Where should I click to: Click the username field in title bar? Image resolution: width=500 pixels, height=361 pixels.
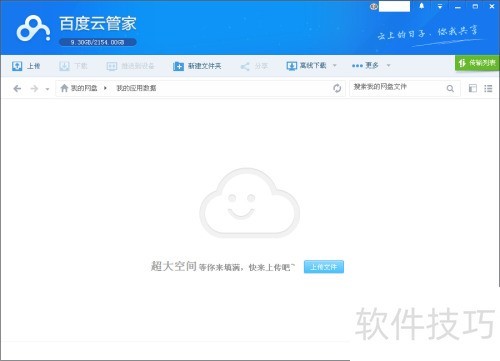click(x=394, y=6)
